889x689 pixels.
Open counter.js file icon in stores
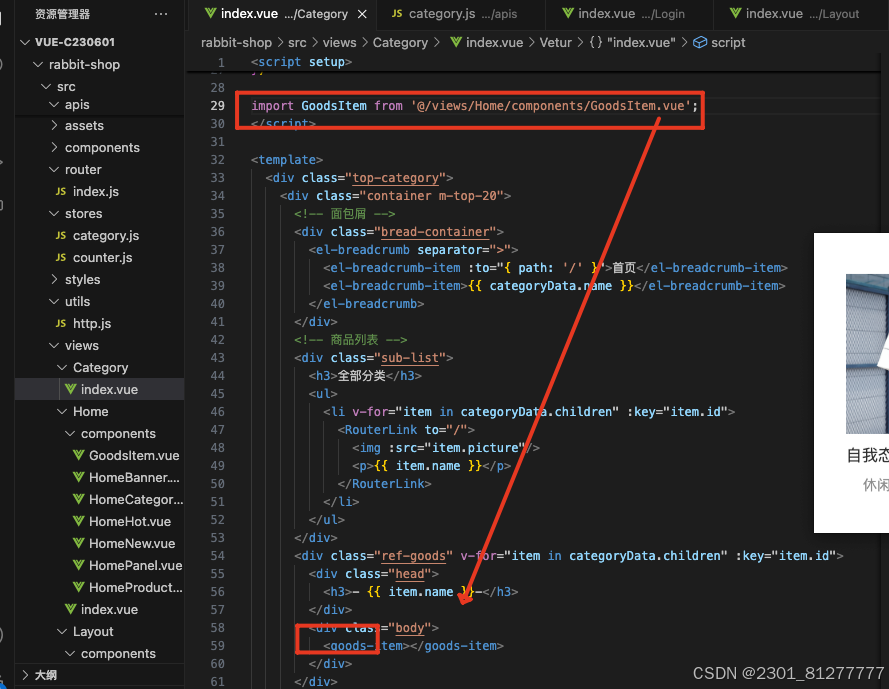[61, 257]
